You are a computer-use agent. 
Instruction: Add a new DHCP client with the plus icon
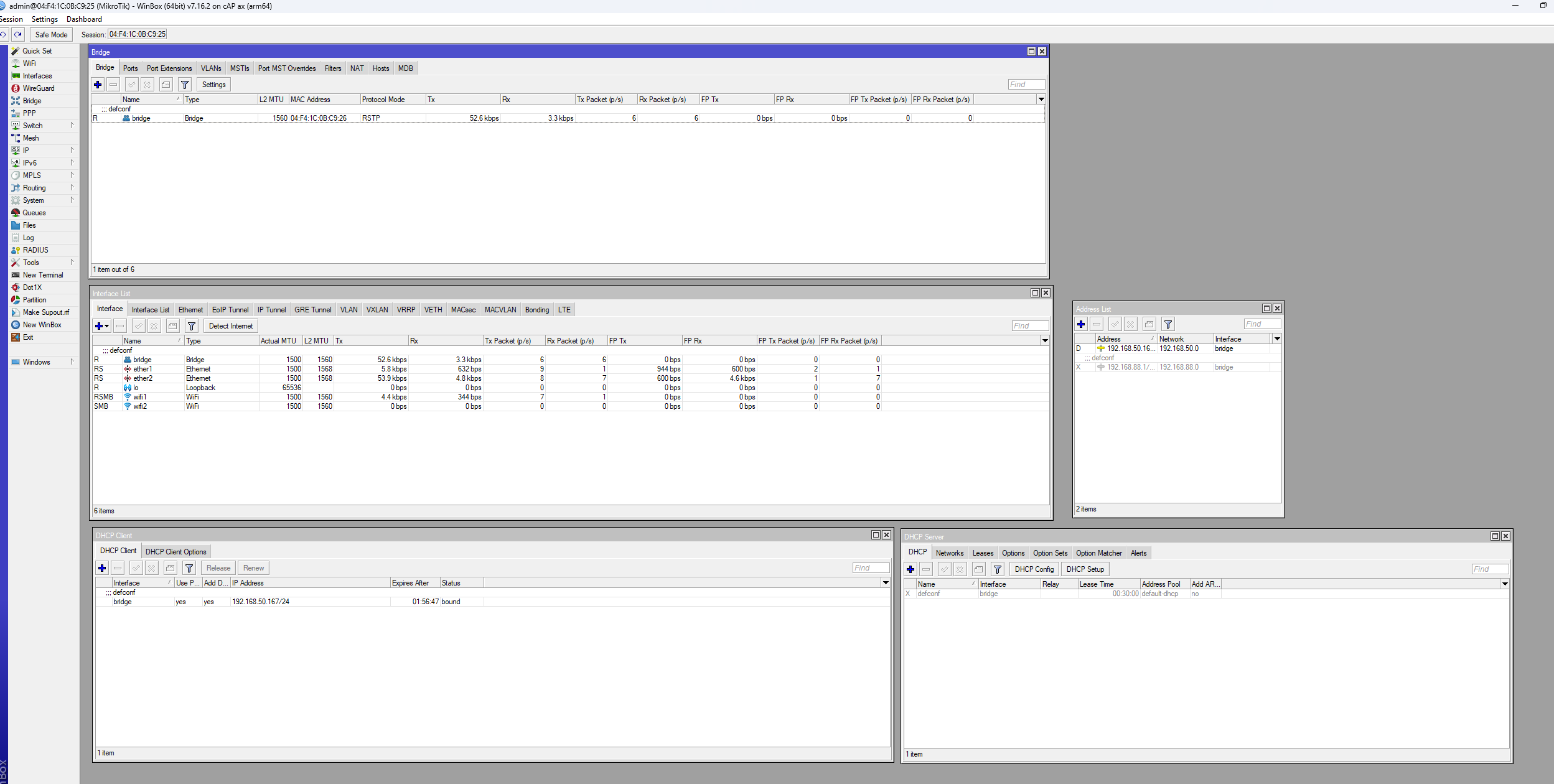click(x=101, y=567)
